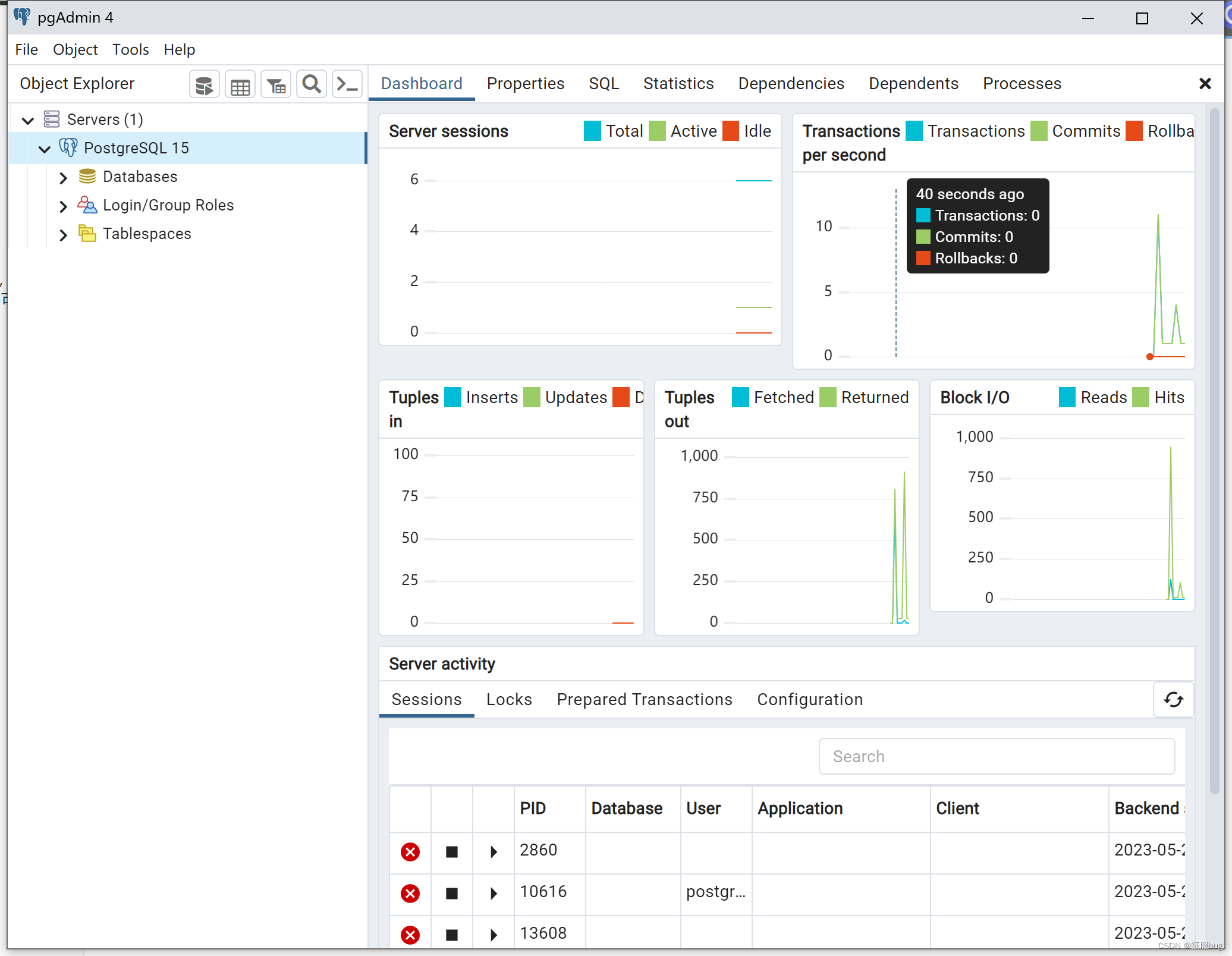The height and width of the screenshot is (956, 1232).
Task: Click the Active legend swatch in Server sessions
Action: pos(657,131)
